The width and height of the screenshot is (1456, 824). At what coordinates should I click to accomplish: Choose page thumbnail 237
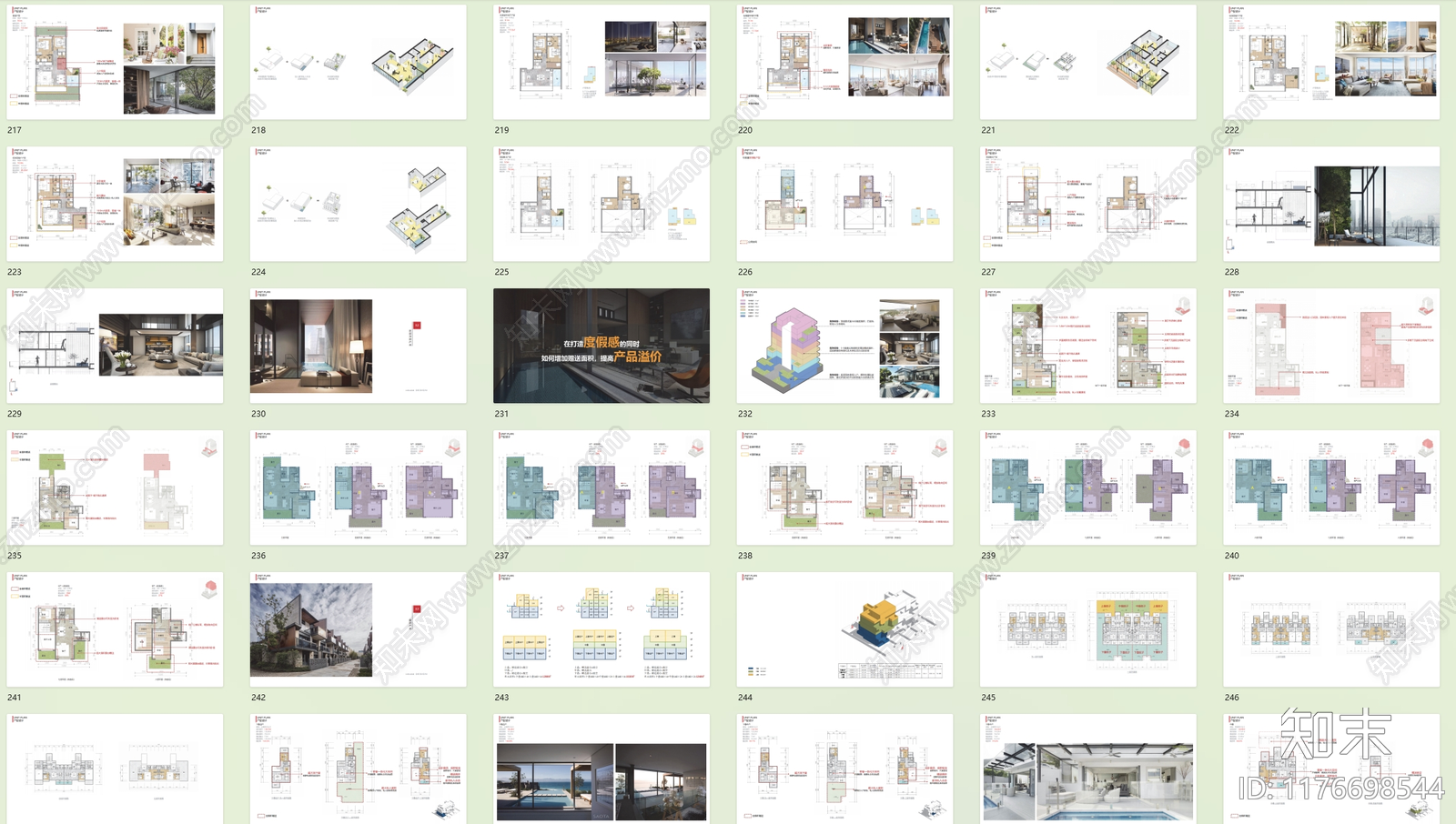(x=602, y=487)
